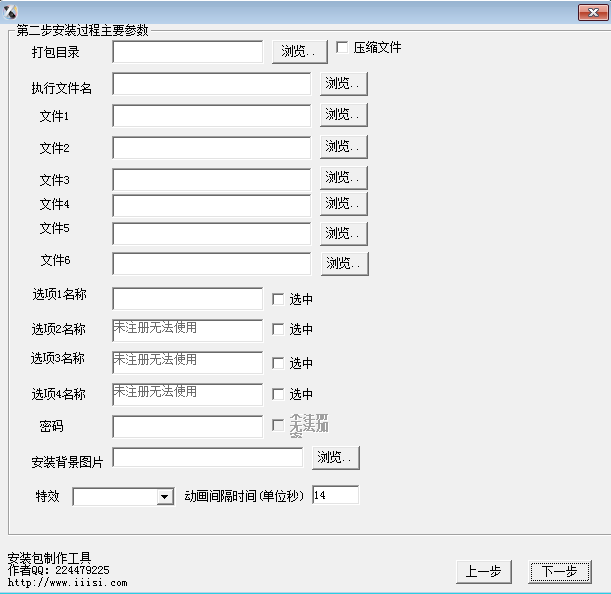The image size is (611, 594).
Task: Click the 选项1名称 input field
Action: coord(187,298)
